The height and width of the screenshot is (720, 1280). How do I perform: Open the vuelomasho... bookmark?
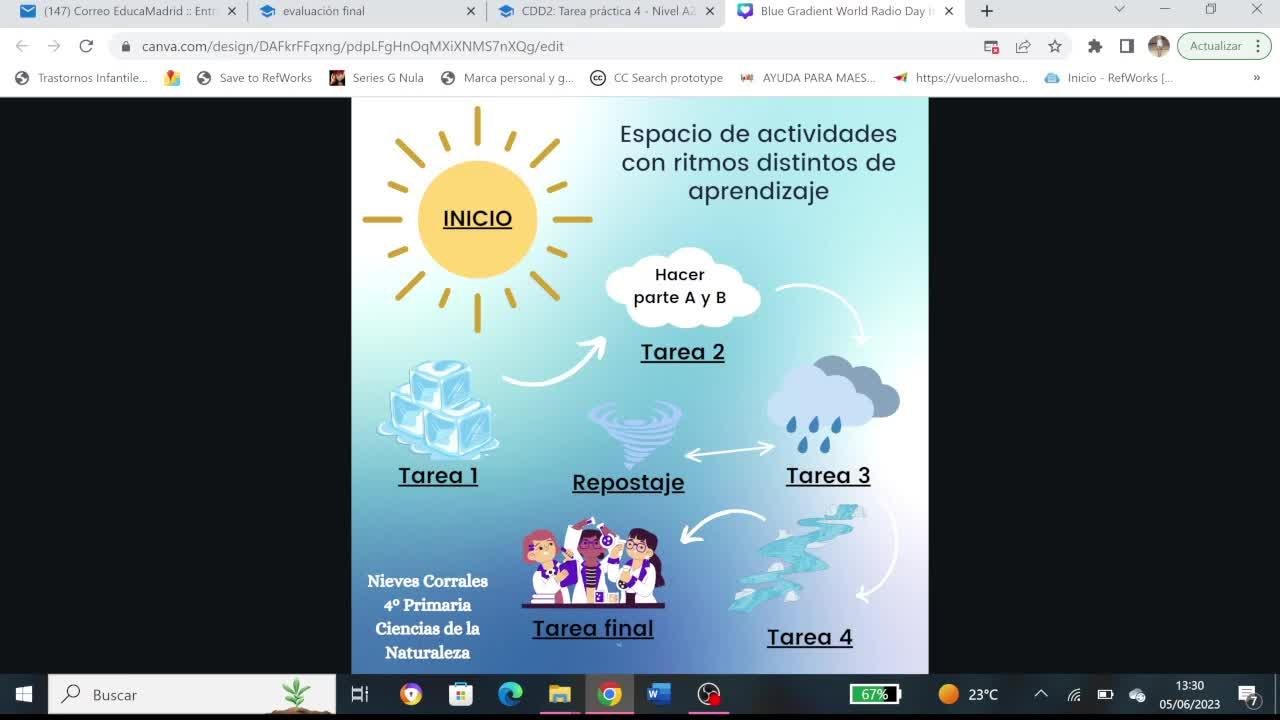961,78
